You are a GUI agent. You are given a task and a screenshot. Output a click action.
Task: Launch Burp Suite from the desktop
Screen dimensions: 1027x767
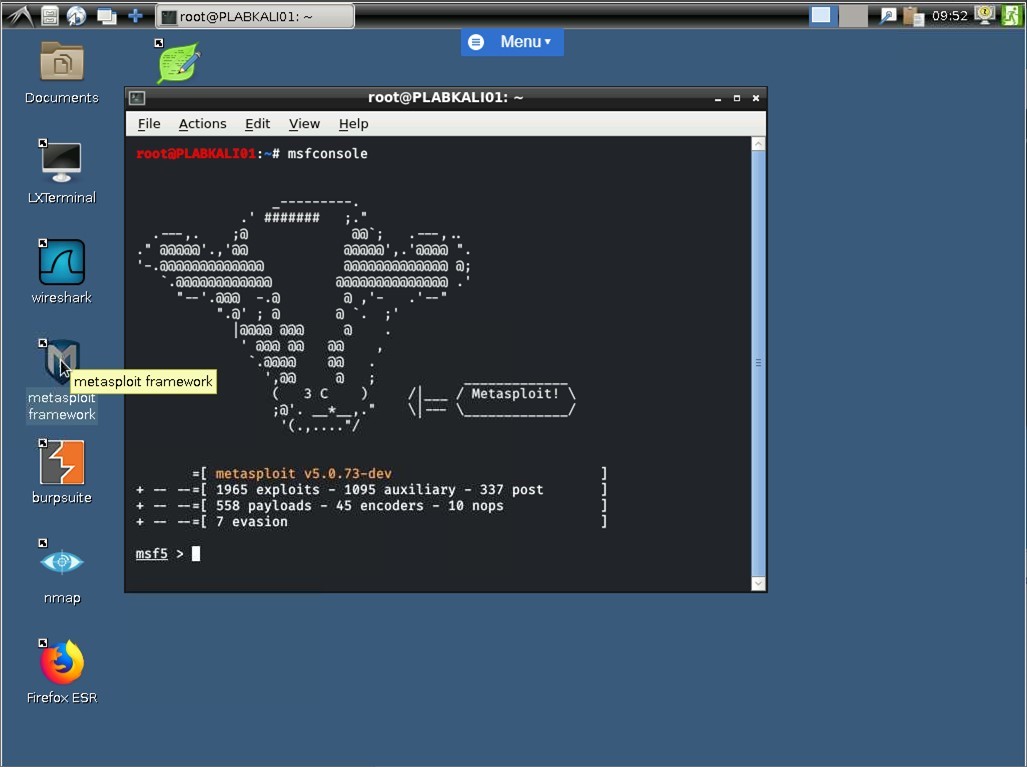tap(61, 463)
